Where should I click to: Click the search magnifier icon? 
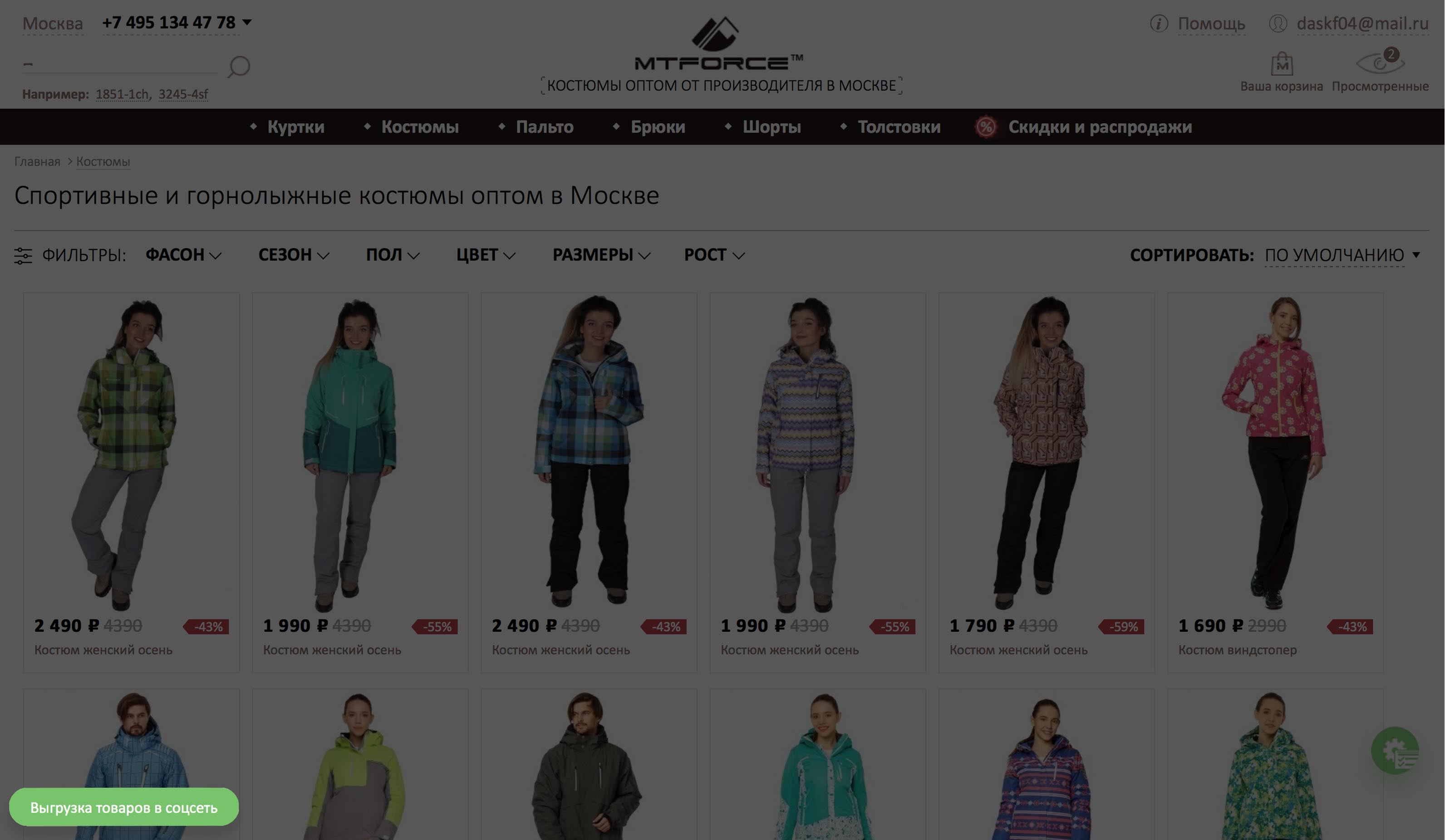pos(239,66)
